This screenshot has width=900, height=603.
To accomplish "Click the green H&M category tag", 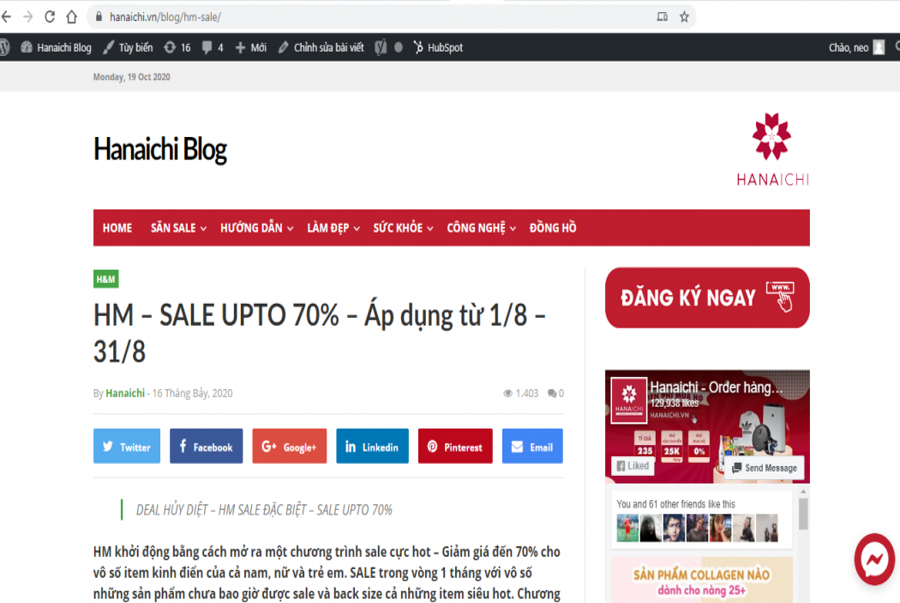I will 106,279.
